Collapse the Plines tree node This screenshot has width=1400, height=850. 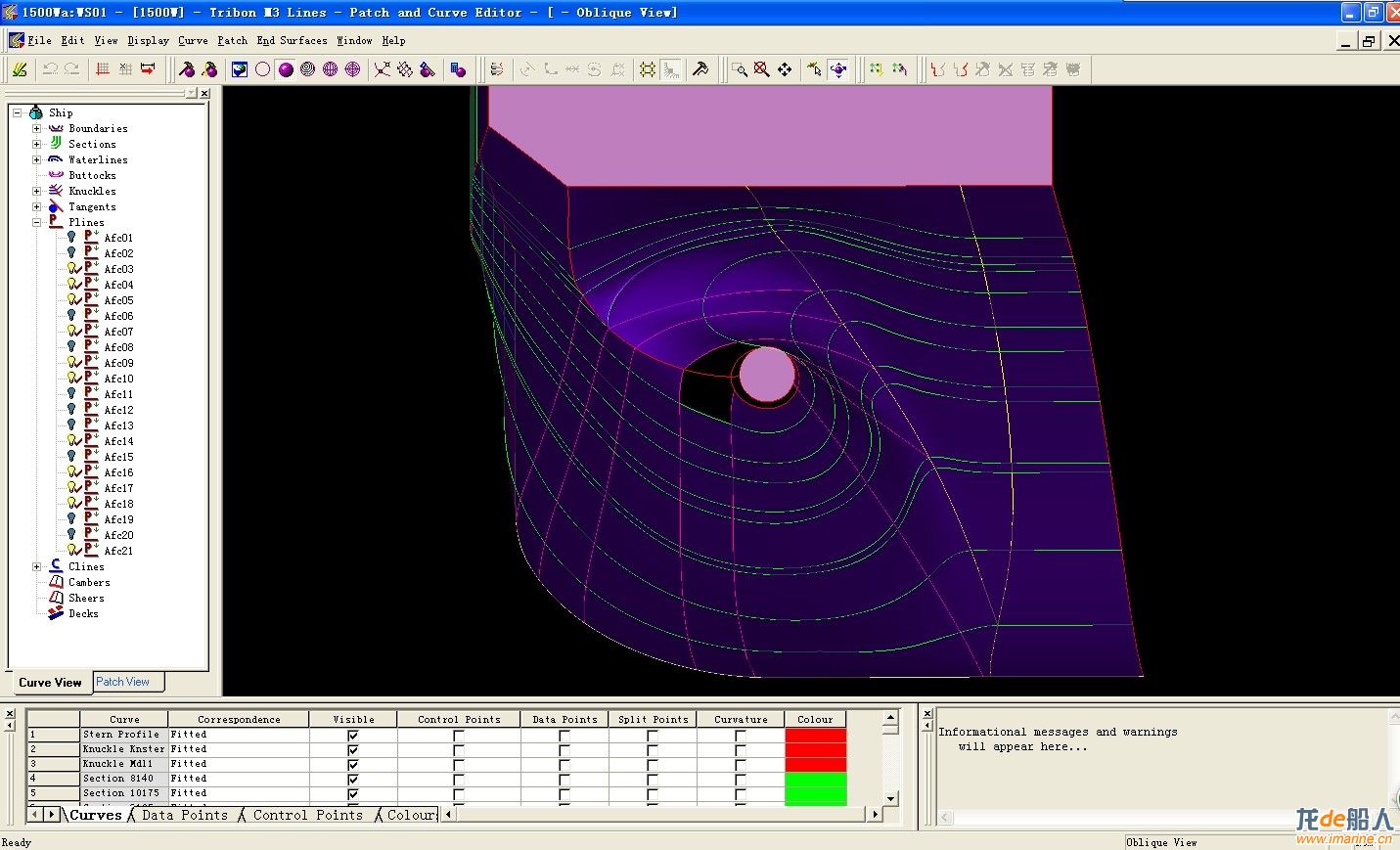coord(36,222)
